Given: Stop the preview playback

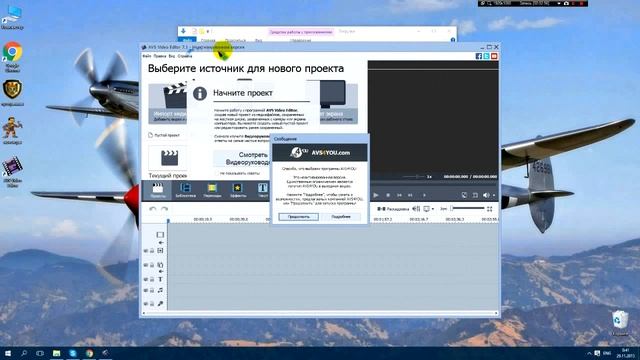Looking at the screenshot, I should click(388, 195).
